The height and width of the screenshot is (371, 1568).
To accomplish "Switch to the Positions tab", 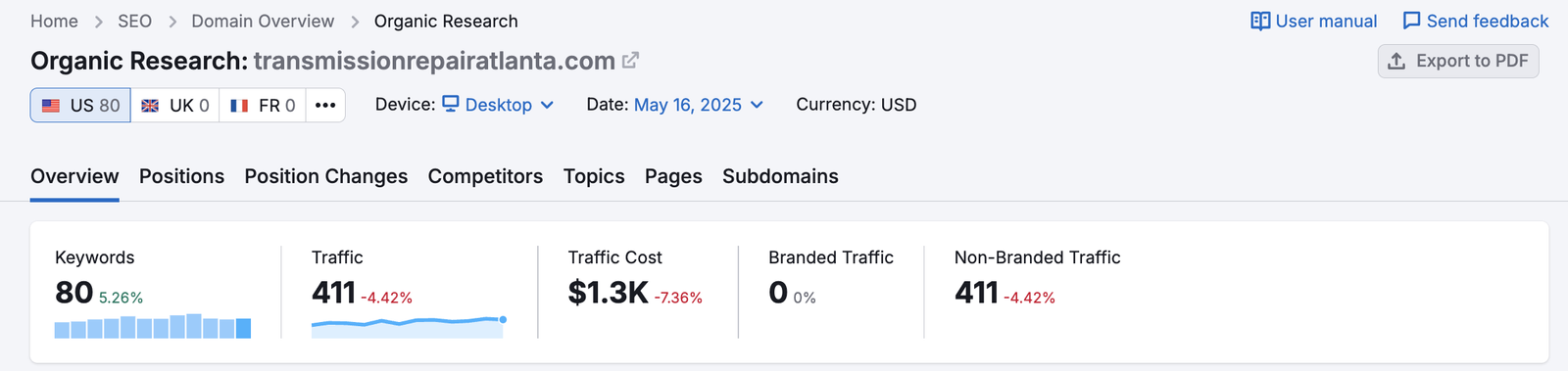I will click(x=181, y=176).
